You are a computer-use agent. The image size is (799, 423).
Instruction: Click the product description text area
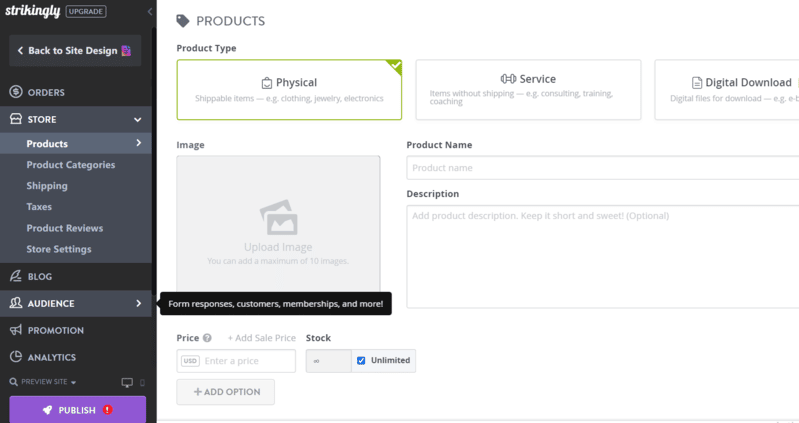[x=602, y=257]
